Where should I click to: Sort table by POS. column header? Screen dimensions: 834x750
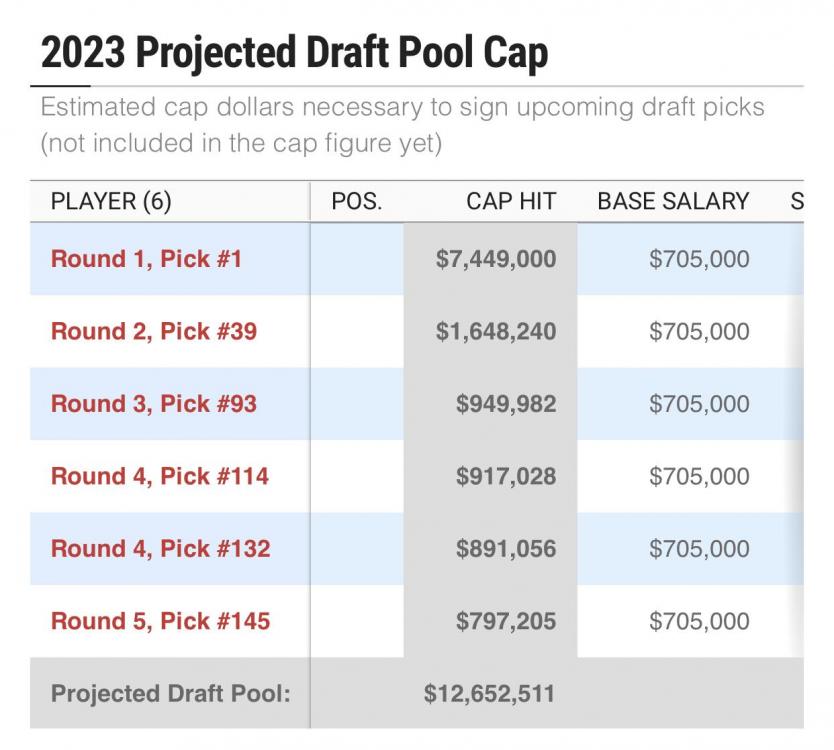pos(357,201)
